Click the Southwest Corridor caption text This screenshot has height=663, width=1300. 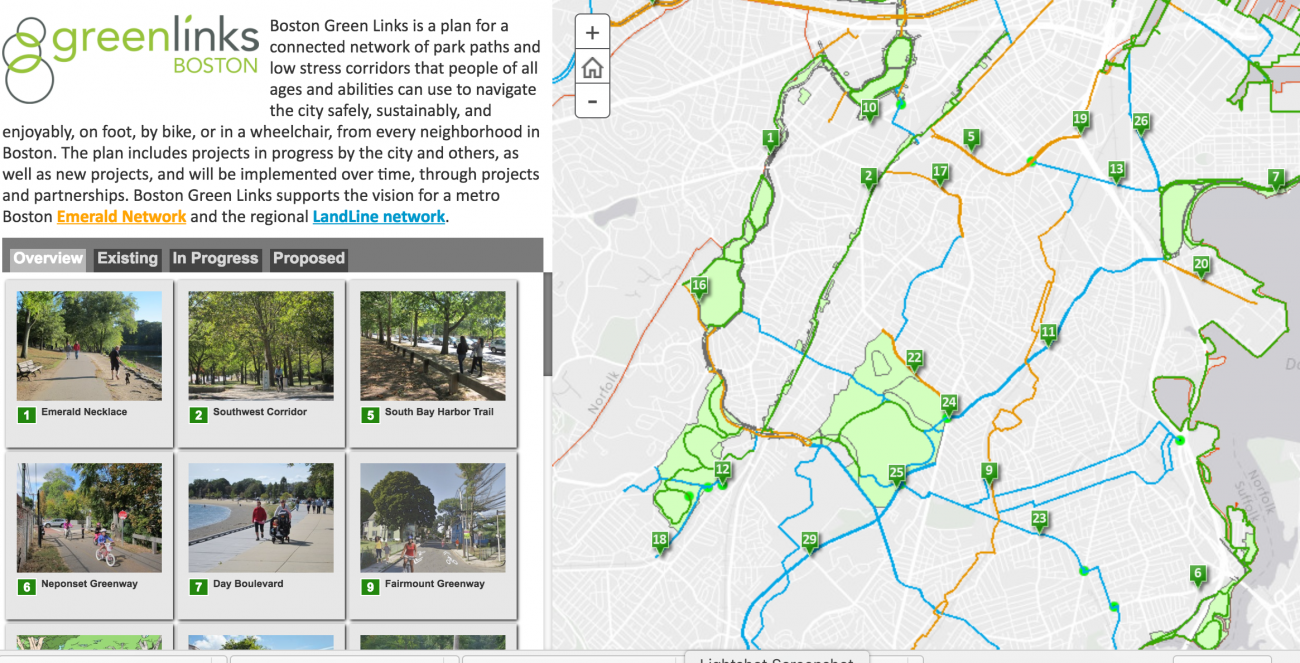coord(260,412)
